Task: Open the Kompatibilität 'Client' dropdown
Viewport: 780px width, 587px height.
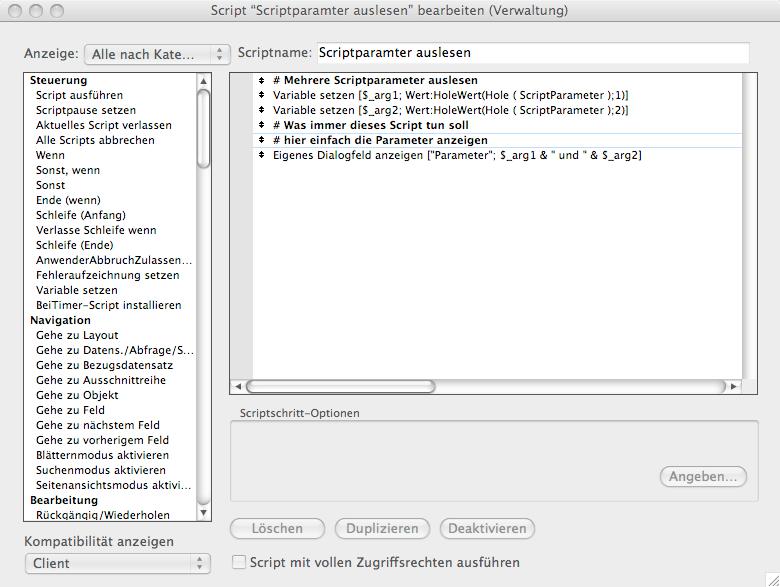Action: [x=117, y=563]
